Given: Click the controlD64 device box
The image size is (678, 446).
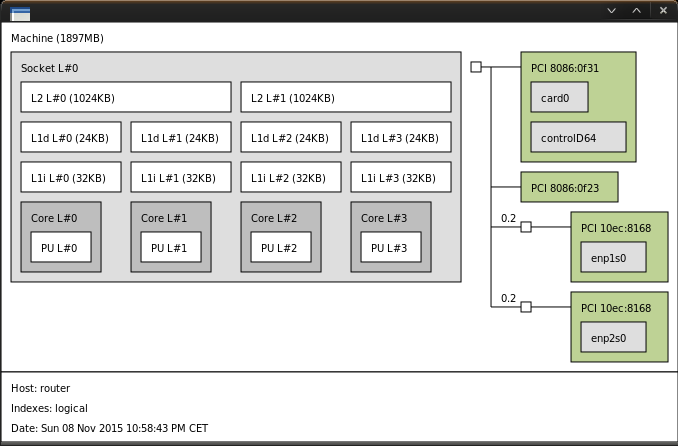Looking at the screenshot, I should tap(578, 138).
